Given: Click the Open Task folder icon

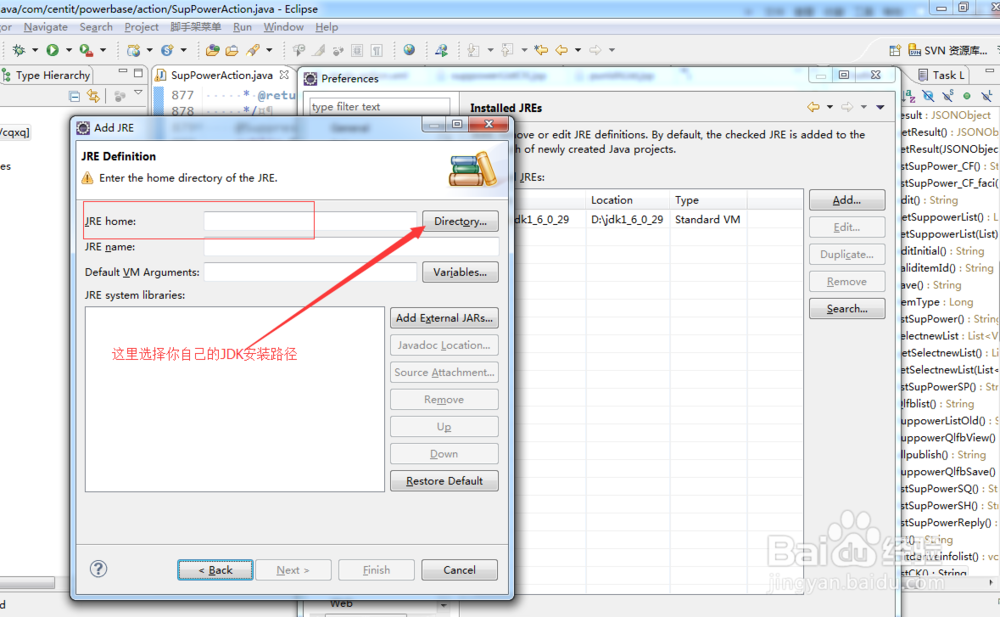Looking at the screenshot, I should coord(232,50).
